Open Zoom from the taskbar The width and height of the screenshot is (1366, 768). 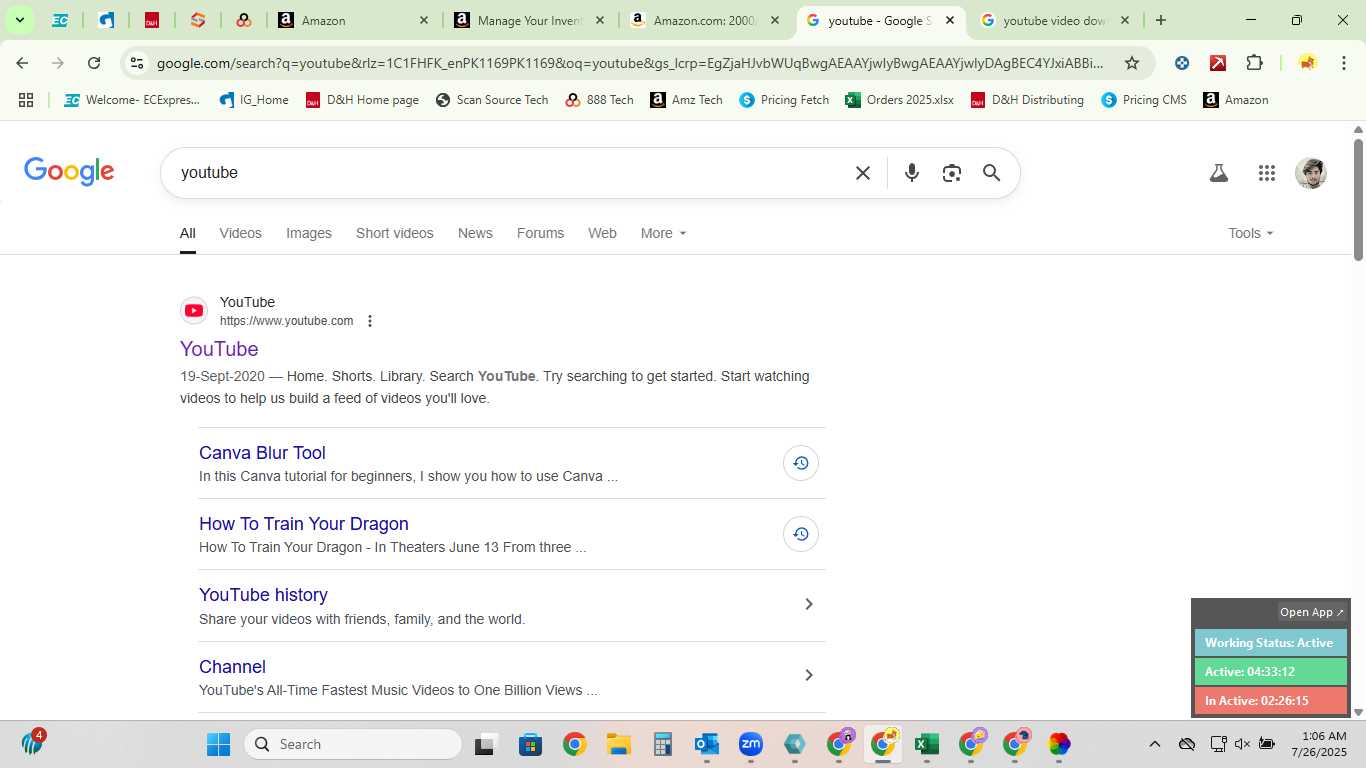click(751, 744)
